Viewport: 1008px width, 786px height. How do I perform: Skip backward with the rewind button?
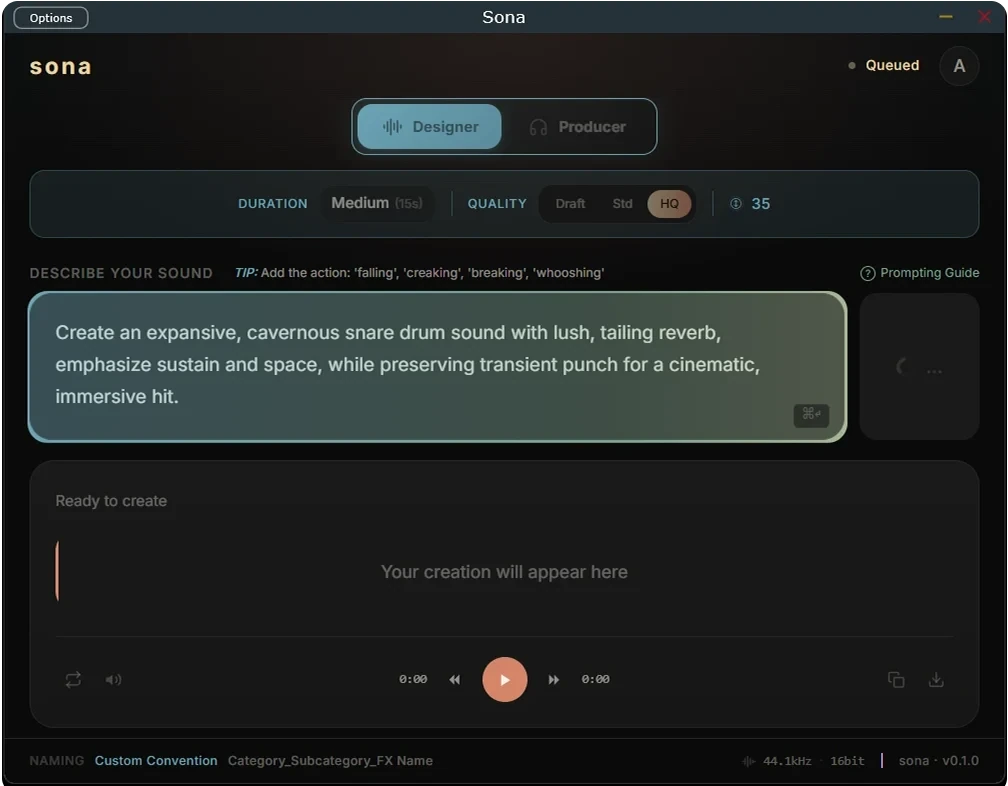pyautogui.click(x=454, y=679)
